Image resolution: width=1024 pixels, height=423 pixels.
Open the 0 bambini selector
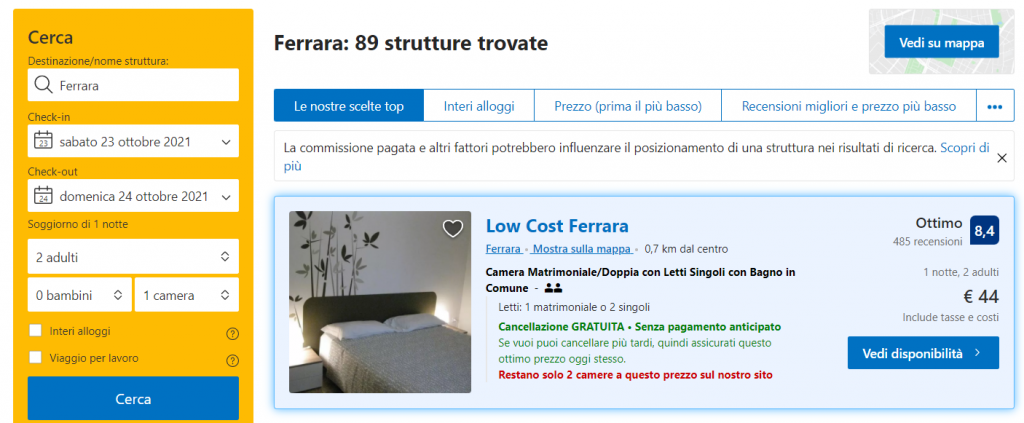(80, 295)
